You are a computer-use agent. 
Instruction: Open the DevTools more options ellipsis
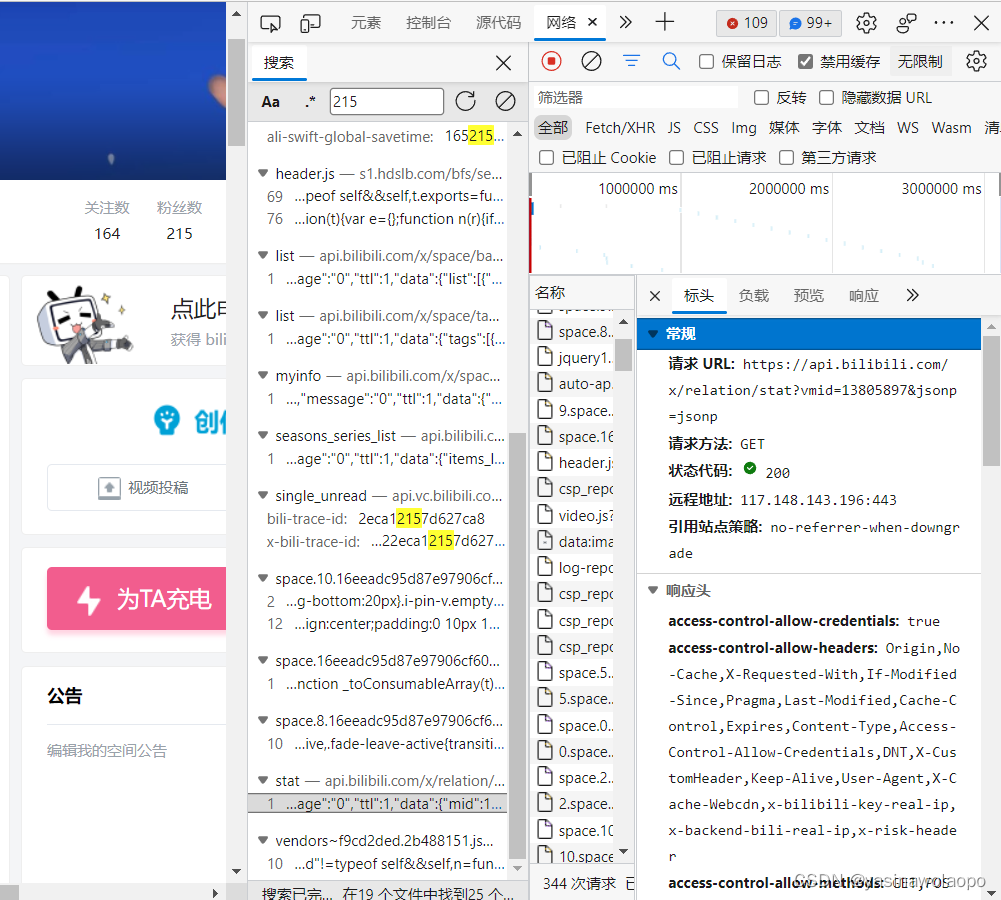[x=944, y=23]
